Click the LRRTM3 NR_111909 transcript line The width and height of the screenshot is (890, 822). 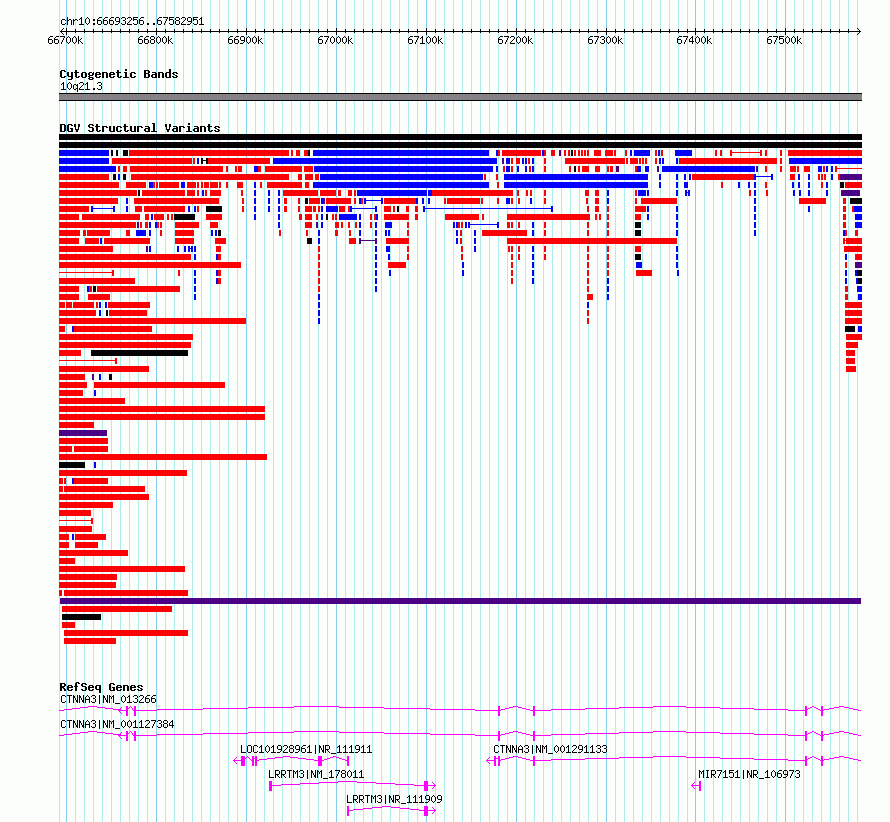[x=391, y=810]
